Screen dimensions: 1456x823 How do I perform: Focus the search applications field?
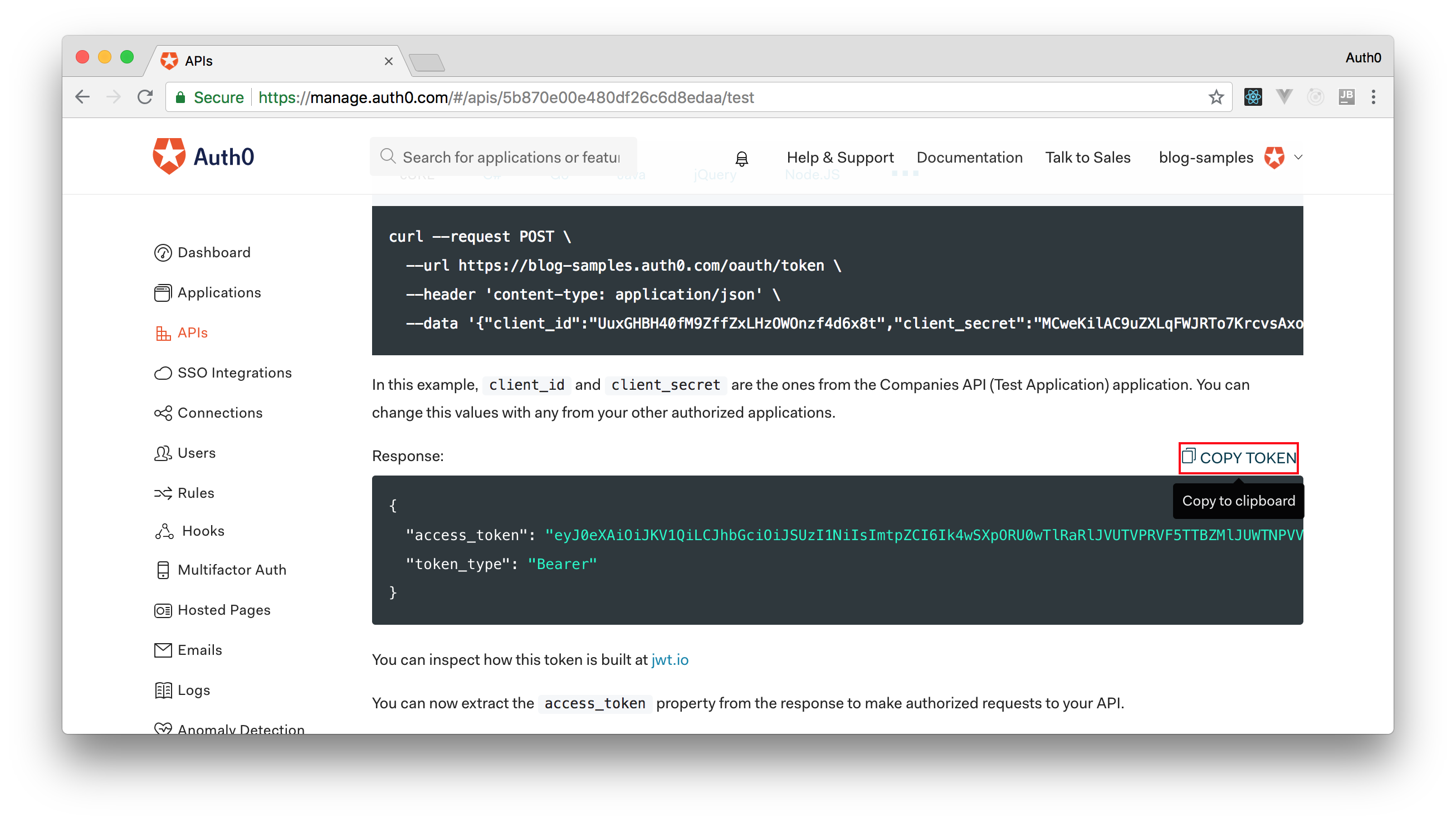(510, 157)
